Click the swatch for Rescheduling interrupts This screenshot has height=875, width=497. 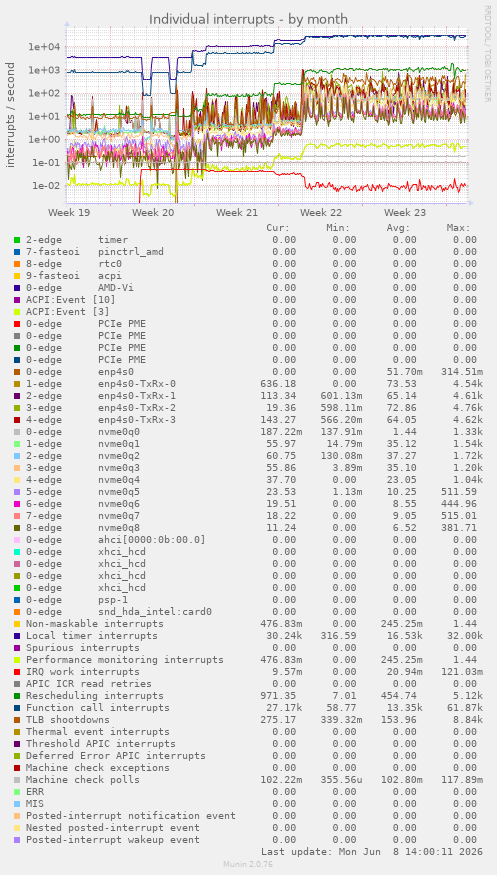tap(17, 696)
